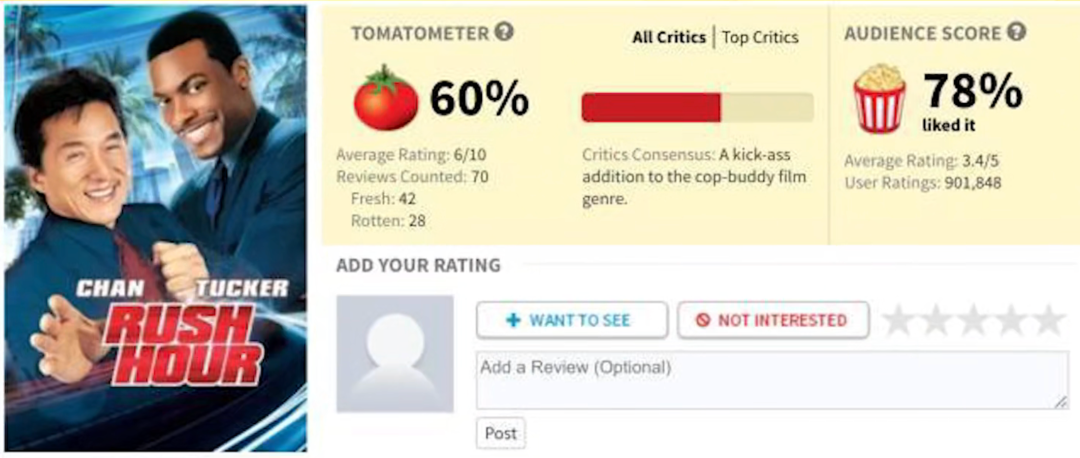Click the popcorn bucket icon
This screenshot has width=1080, height=458.
click(x=879, y=97)
